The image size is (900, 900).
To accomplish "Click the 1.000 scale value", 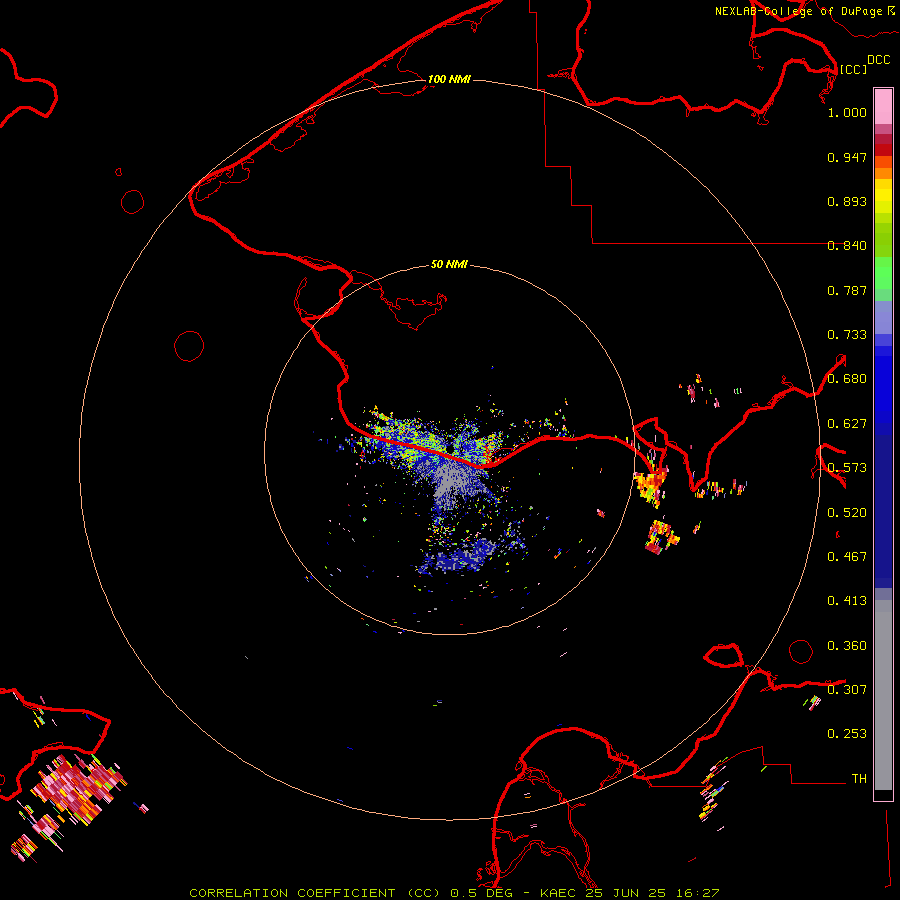I will pos(847,112).
